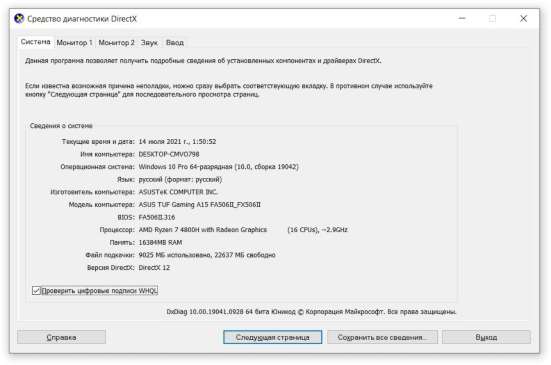
Task: Click the DirectX icon in title bar
Action: (x=19, y=19)
